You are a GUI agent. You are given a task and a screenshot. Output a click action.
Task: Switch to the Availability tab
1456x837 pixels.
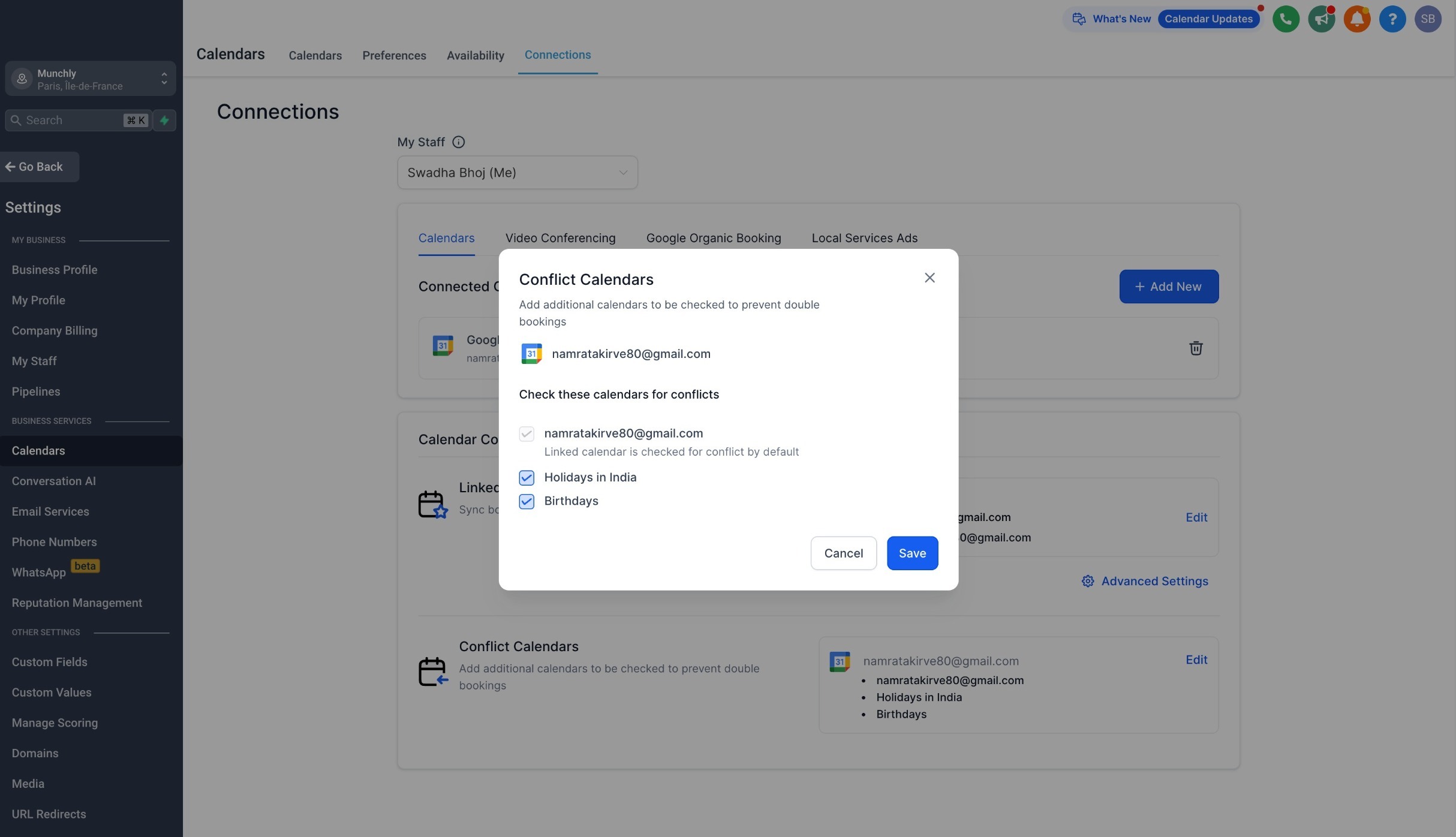(x=475, y=56)
